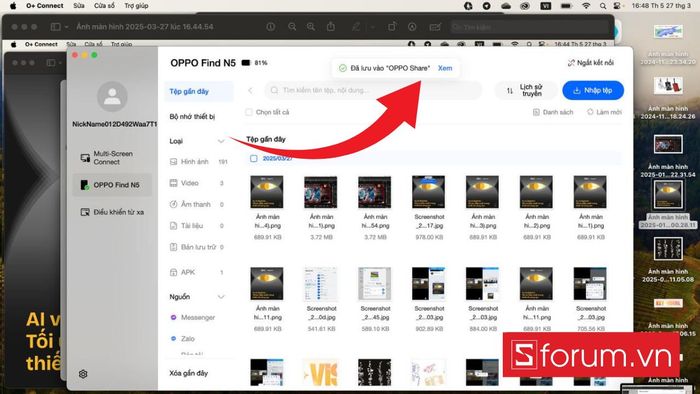
Task: Click the rotate icon in Preview toolbar
Action: (x=392, y=27)
